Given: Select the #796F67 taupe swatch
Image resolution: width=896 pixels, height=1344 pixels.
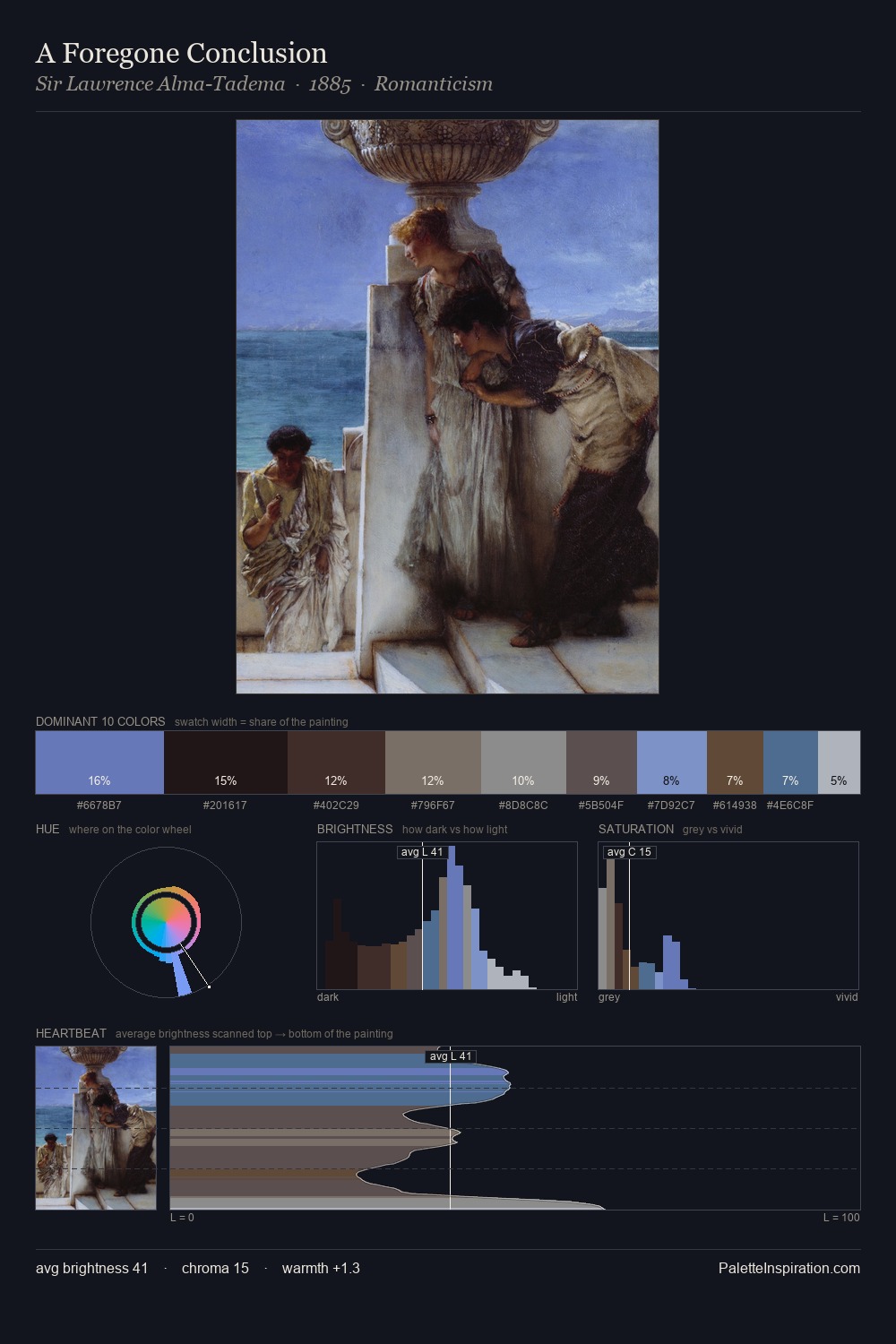Looking at the screenshot, I should coord(433,762).
